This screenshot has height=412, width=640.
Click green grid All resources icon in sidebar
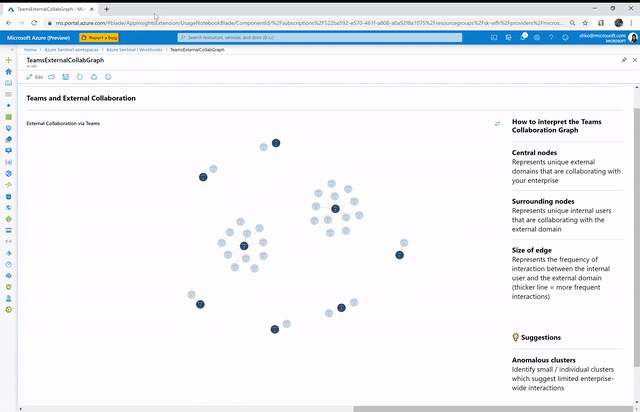click(8, 117)
